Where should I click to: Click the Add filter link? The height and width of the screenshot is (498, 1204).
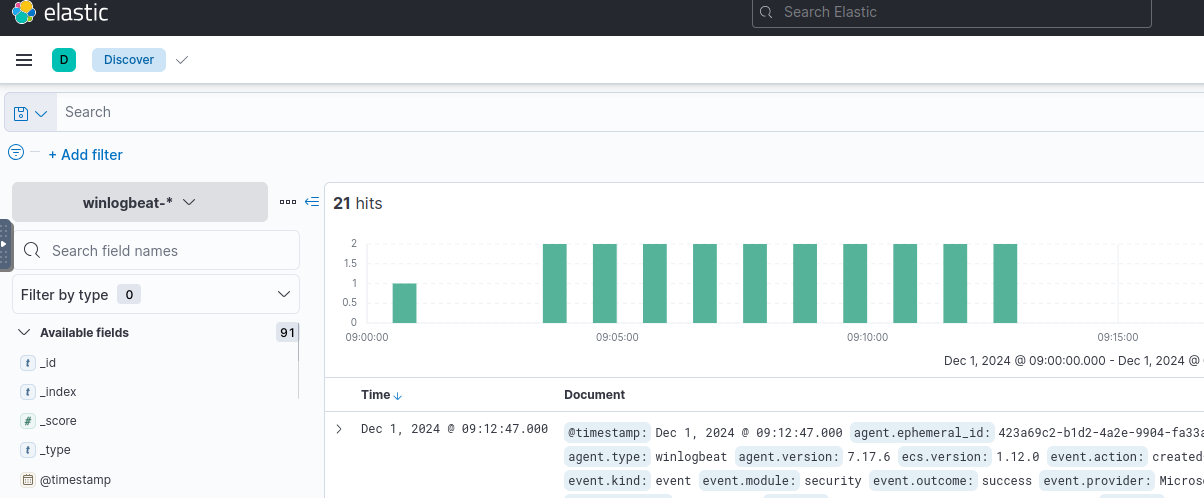click(85, 155)
